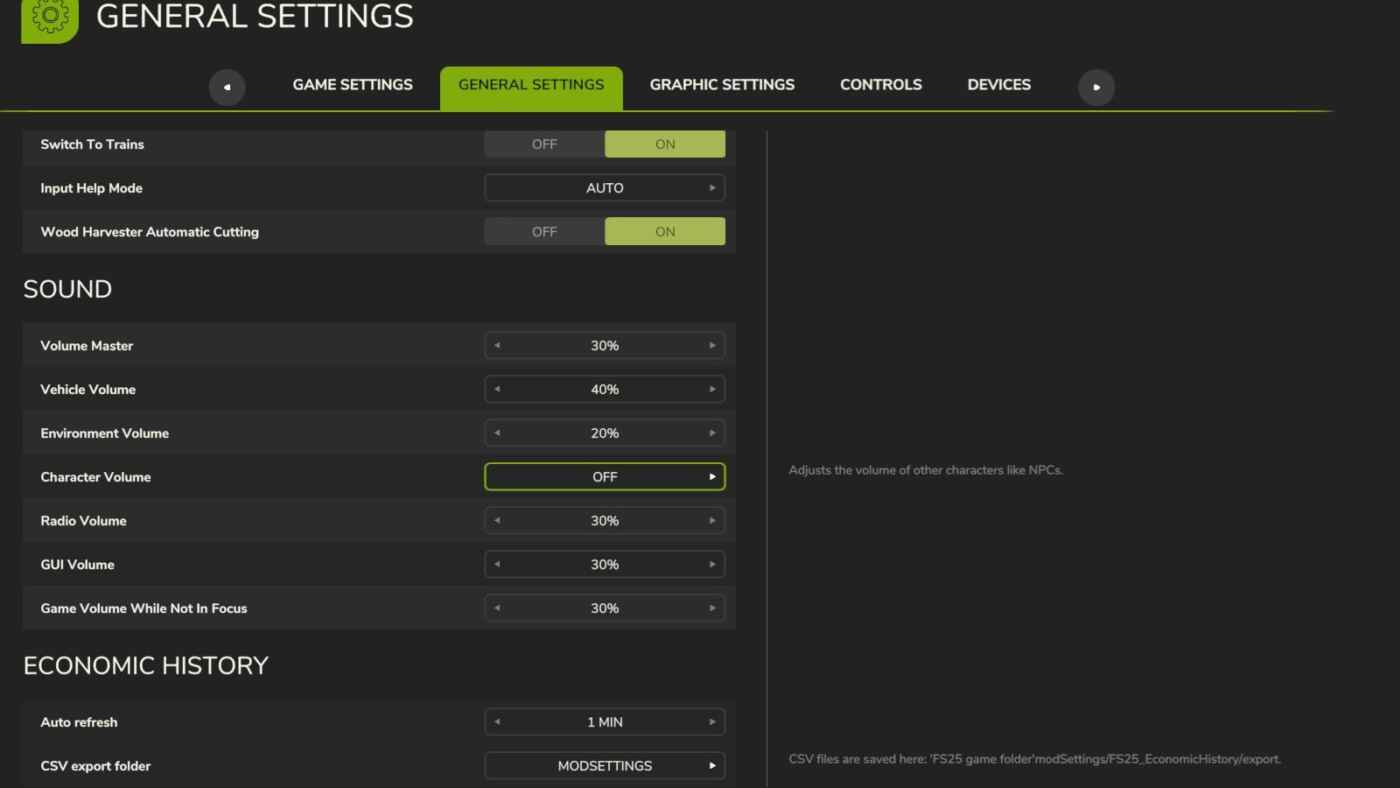The height and width of the screenshot is (788, 1400).
Task: Advance Auto refresh interval with right arrow
Action: click(x=712, y=722)
